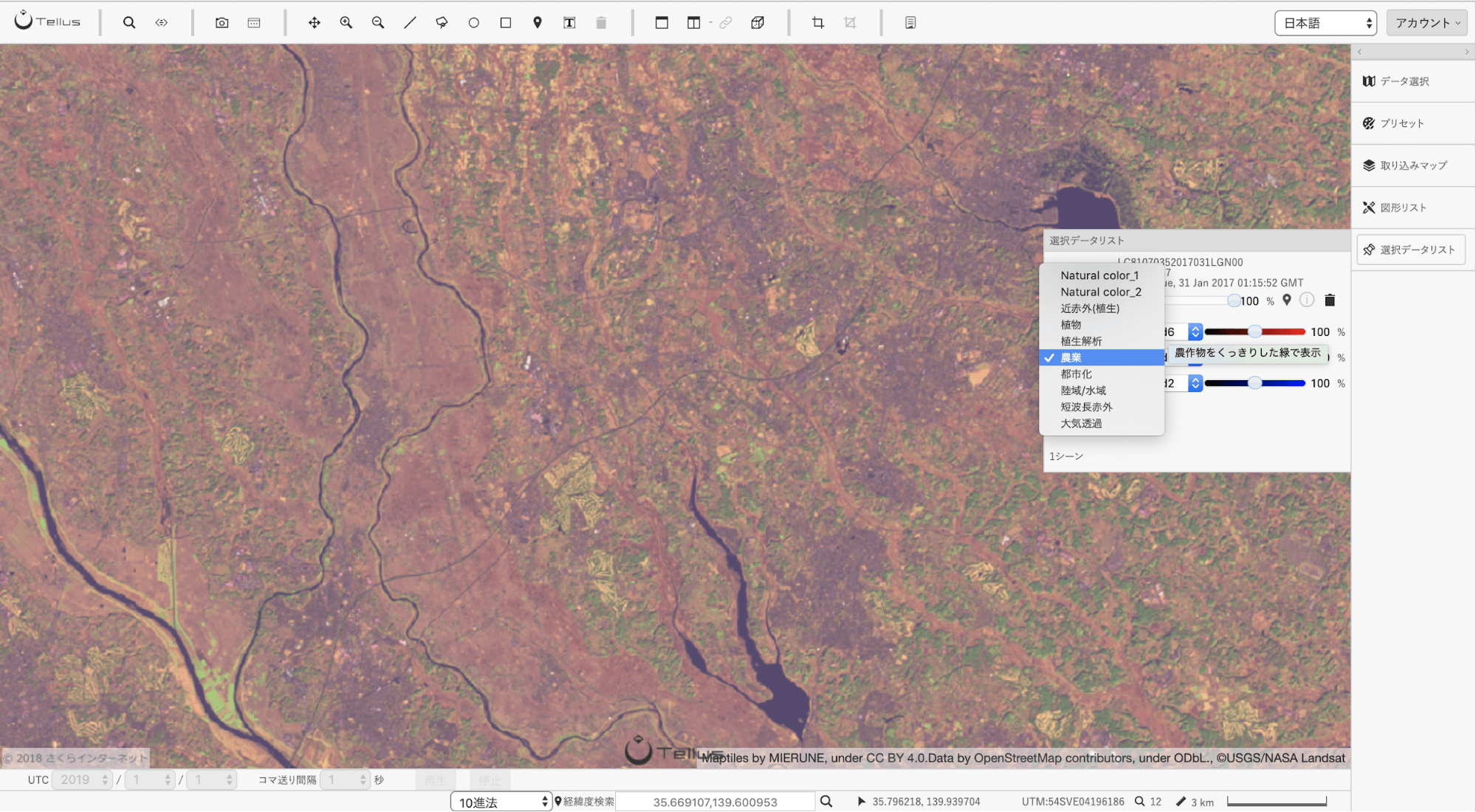Select the crop tool icon
1476x812 pixels.
(x=818, y=23)
